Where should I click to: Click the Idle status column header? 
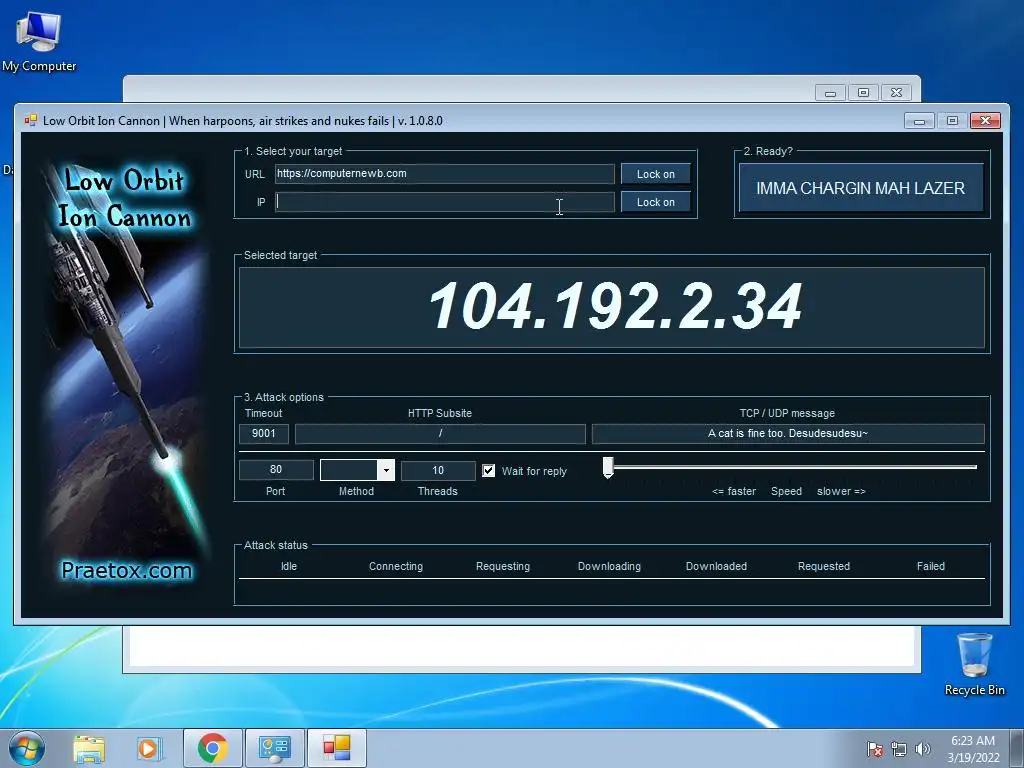[289, 566]
